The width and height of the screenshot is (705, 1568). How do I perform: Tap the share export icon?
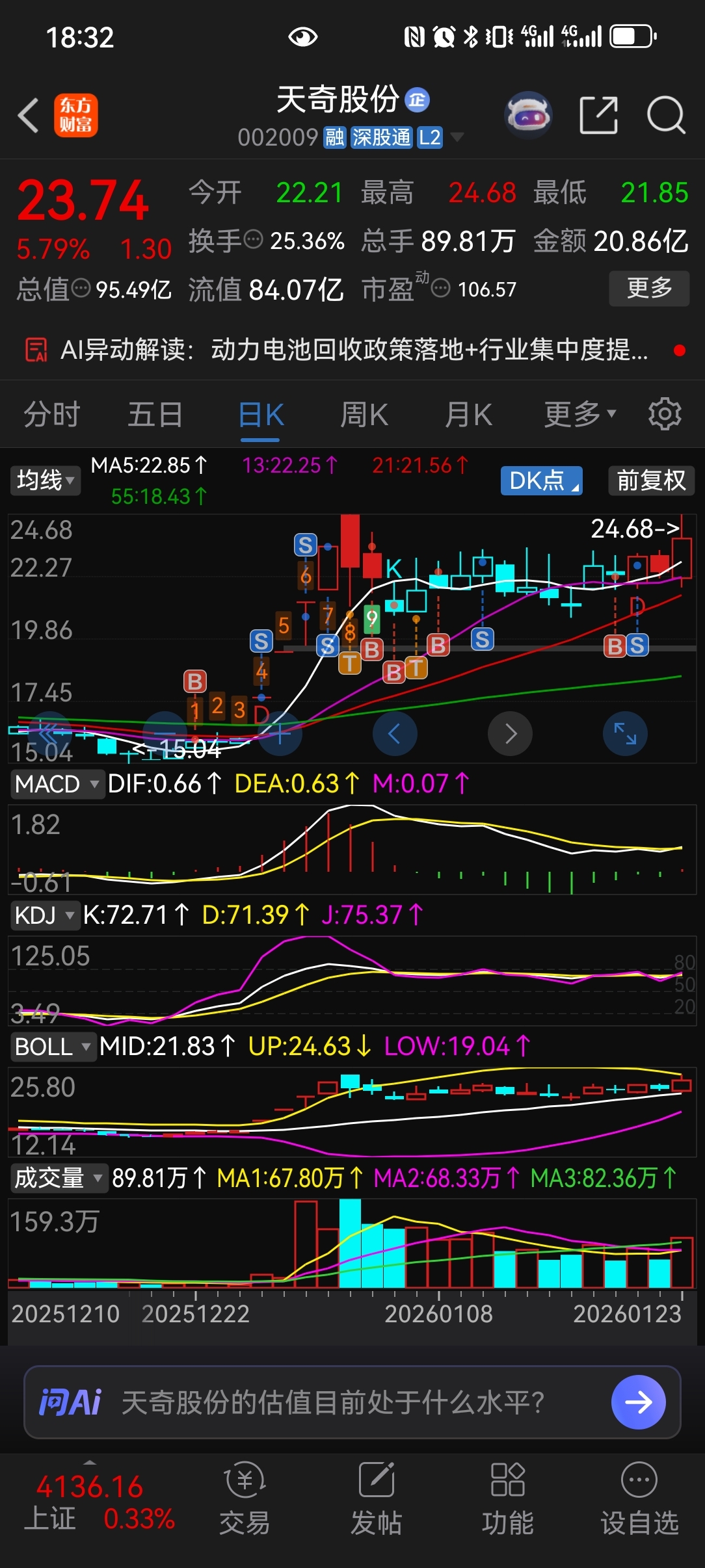tap(598, 115)
